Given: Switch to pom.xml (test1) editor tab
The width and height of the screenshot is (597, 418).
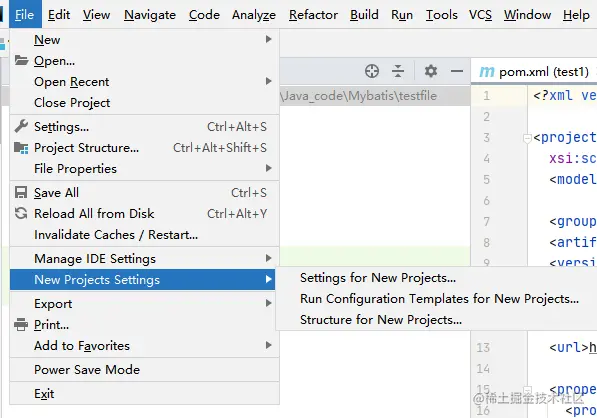Looking at the screenshot, I should [534, 71].
